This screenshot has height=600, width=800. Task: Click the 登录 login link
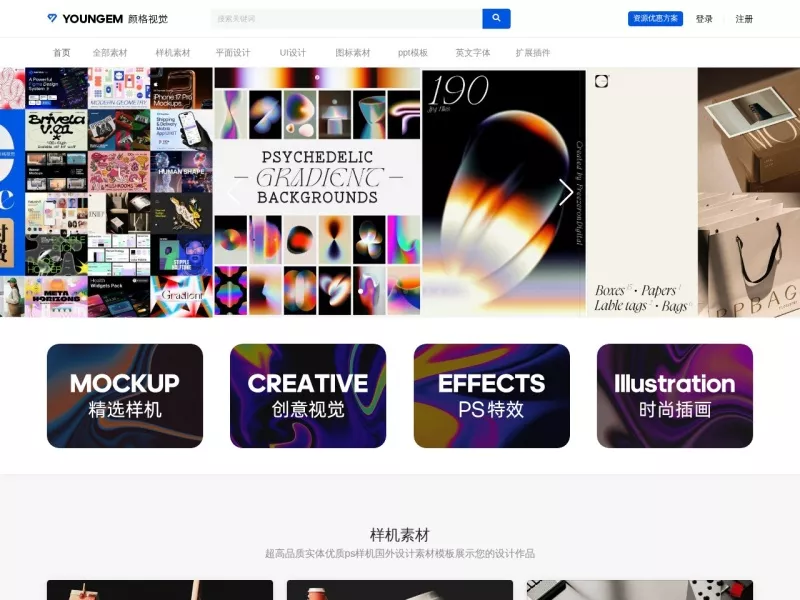(704, 19)
